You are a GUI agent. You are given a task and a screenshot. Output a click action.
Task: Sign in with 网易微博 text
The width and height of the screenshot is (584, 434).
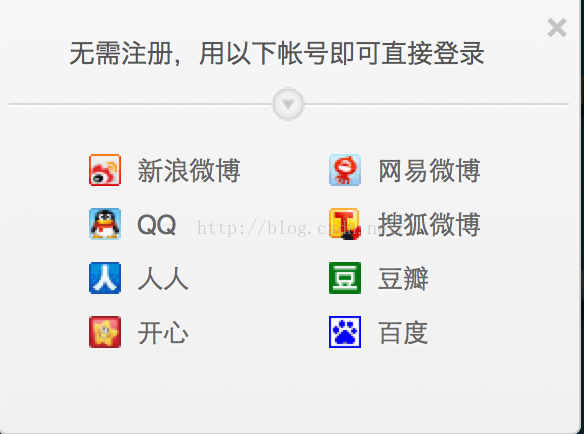pyautogui.click(x=429, y=171)
